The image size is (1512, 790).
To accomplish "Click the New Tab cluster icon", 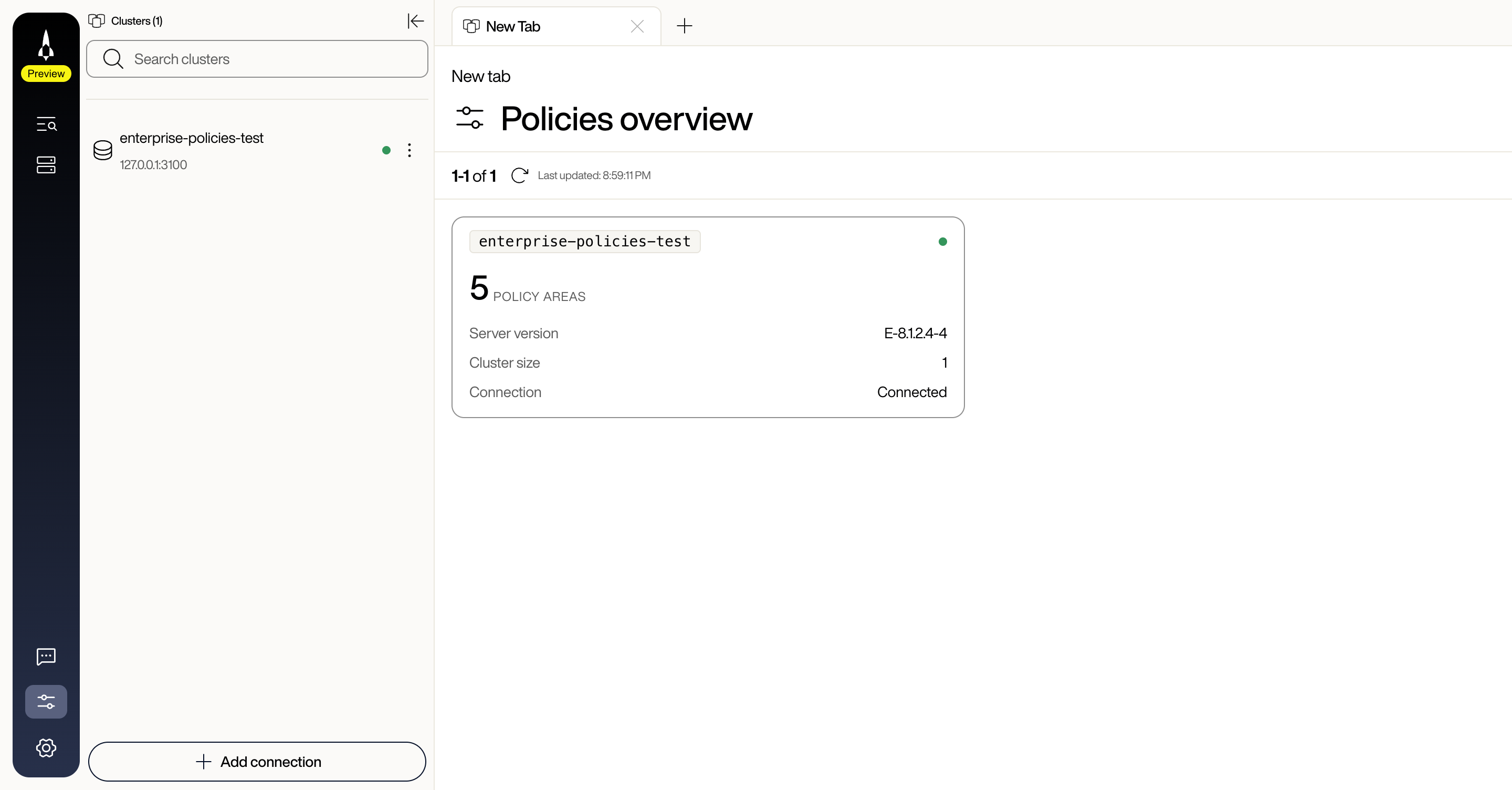I will (x=471, y=26).
